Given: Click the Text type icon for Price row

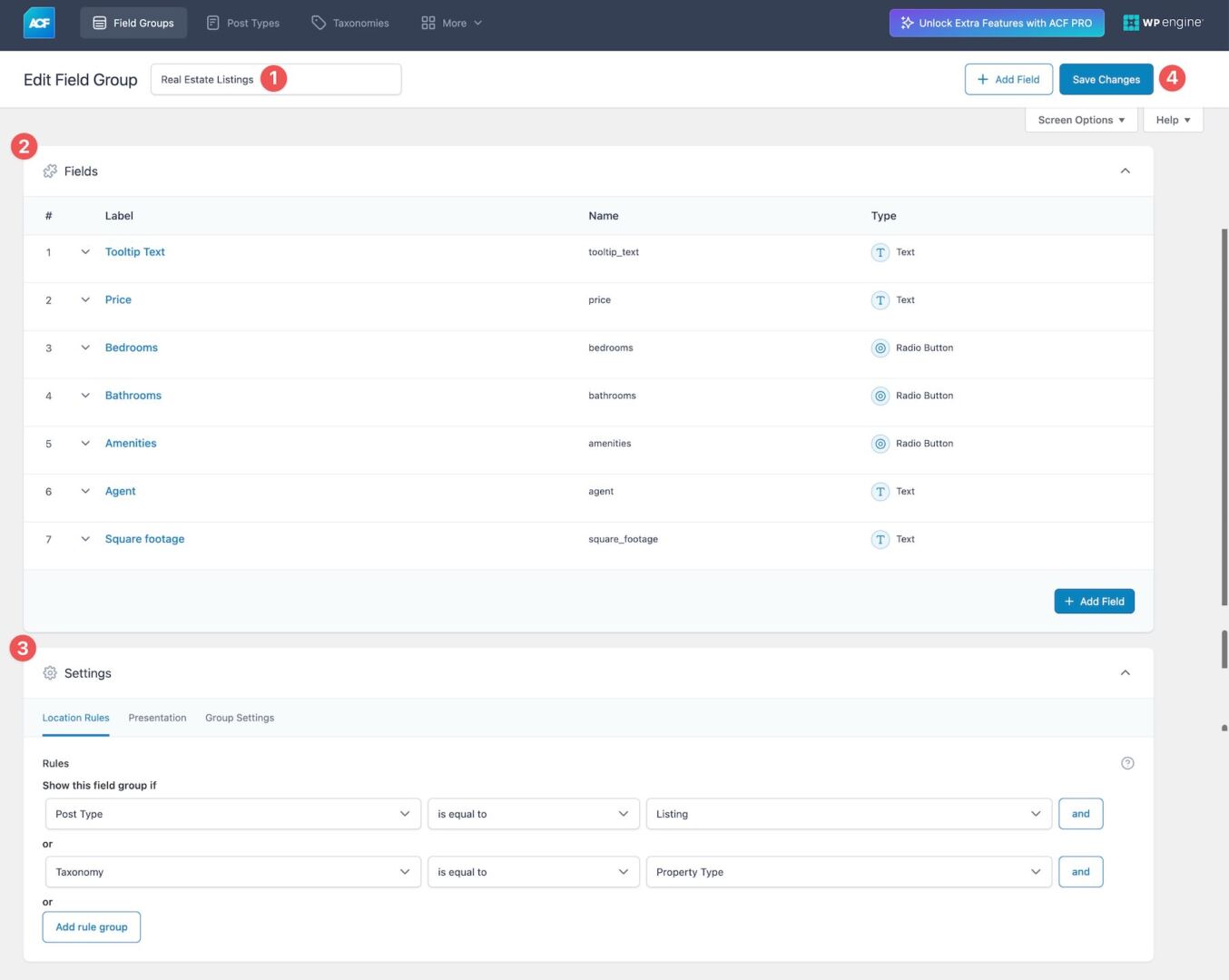Looking at the screenshot, I should click(880, 300).
